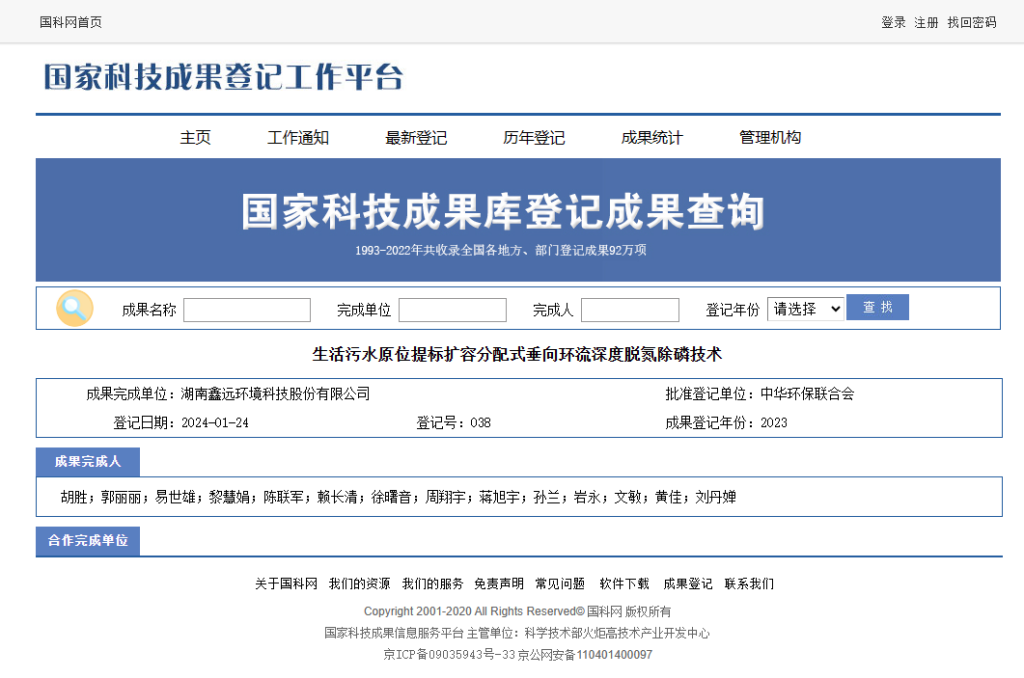The height and width of the screenshot is (678, 1024).
Task: Click the banner title 国家科技成果库登记成果查询
Action: [503, 212]
